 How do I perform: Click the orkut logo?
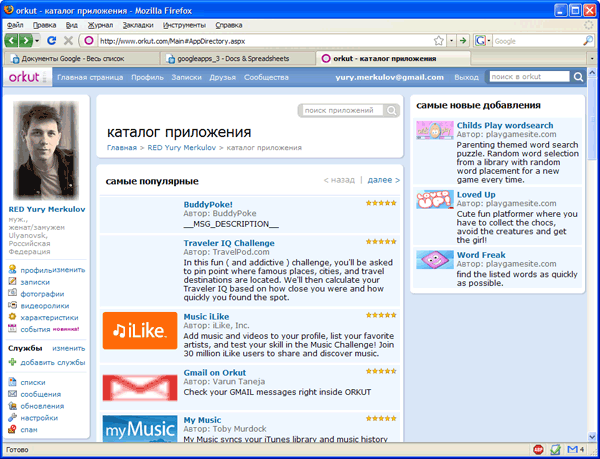24,77
